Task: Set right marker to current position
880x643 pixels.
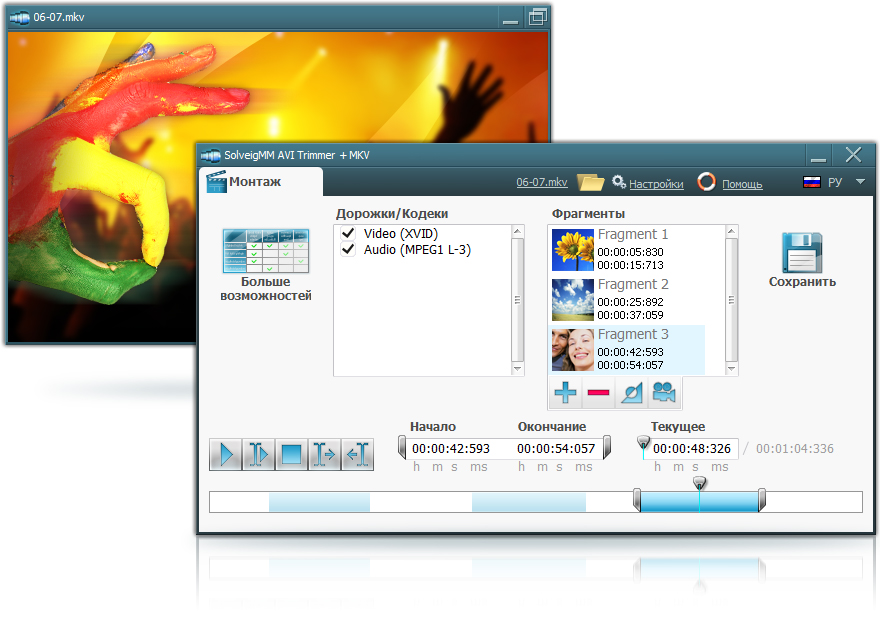Action: tap(357, 454)
